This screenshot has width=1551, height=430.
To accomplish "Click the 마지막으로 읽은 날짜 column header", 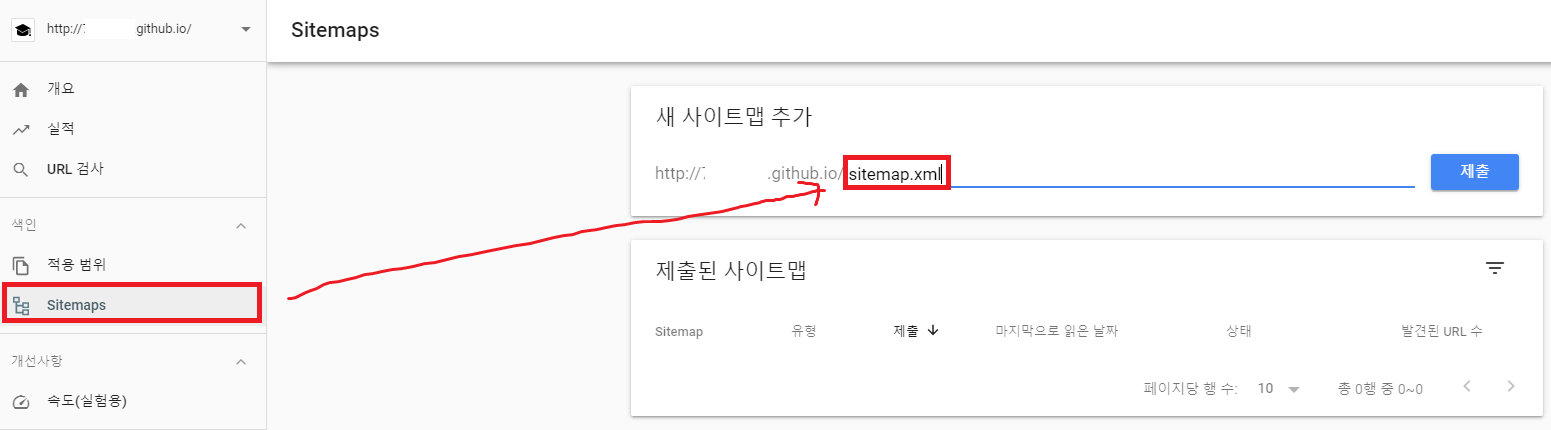I will [1056, 331].
